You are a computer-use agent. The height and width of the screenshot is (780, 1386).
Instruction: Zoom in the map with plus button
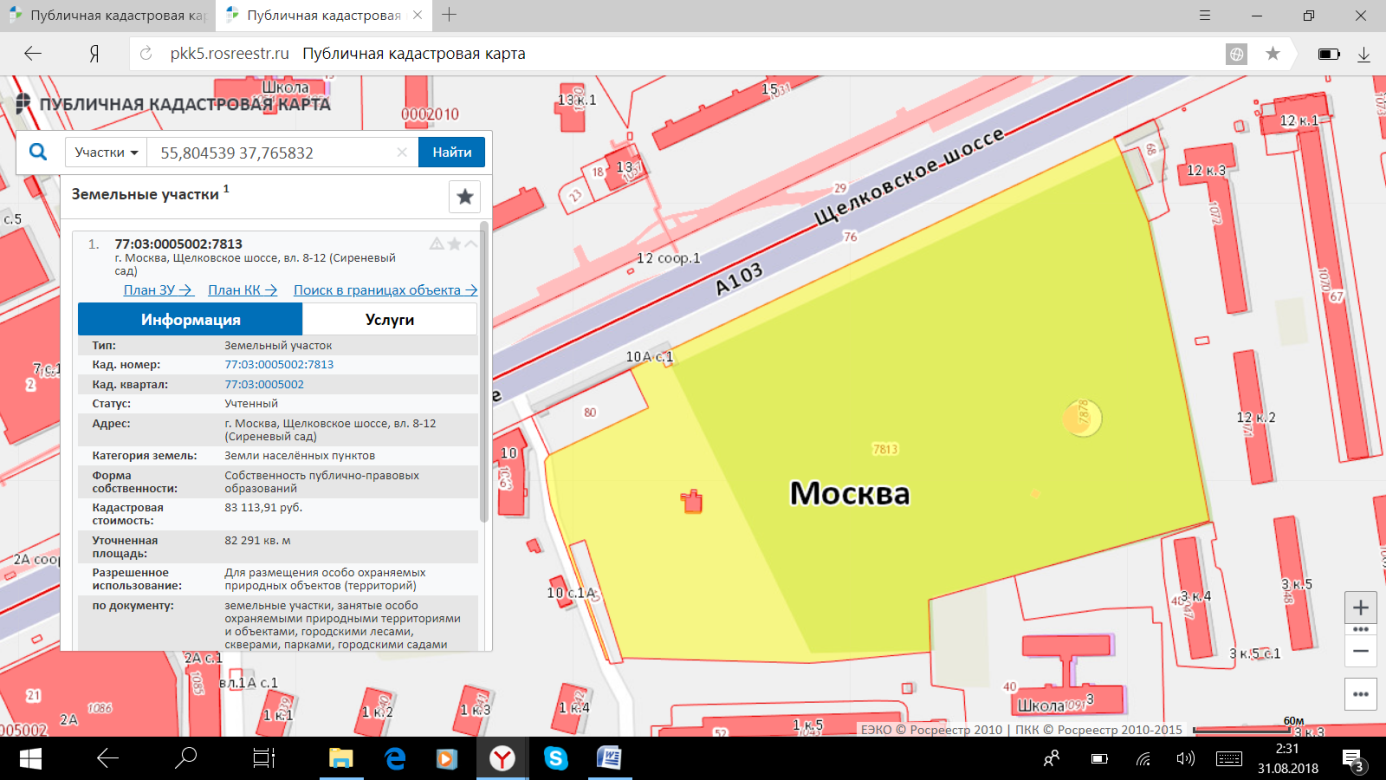[x=1361, y=607]
